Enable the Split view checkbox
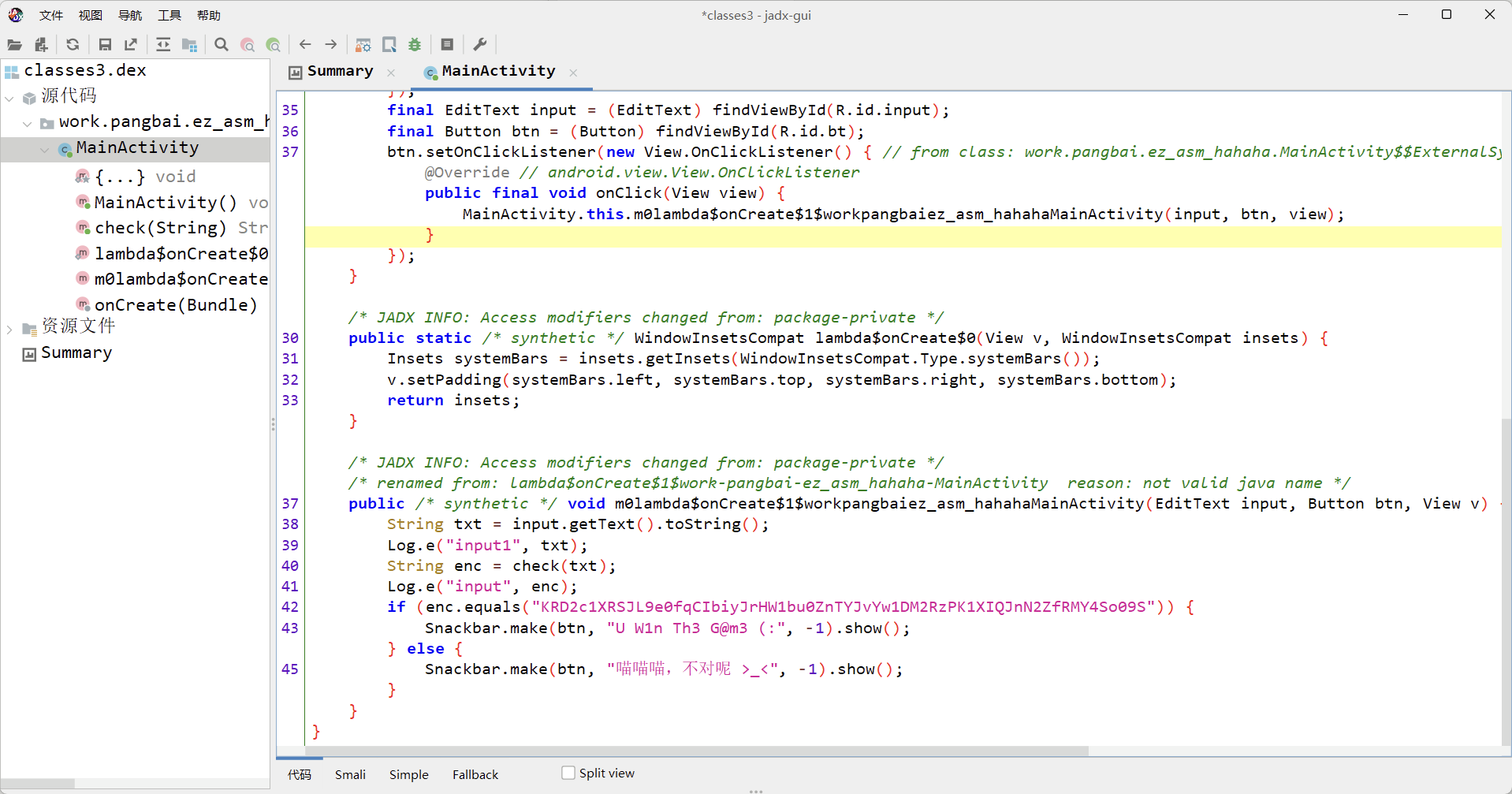 tap(568, 773)
